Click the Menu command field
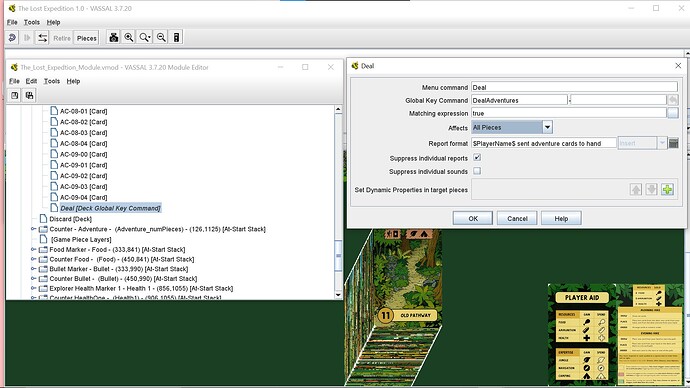The image size is (690, 388). click(574, 87)
